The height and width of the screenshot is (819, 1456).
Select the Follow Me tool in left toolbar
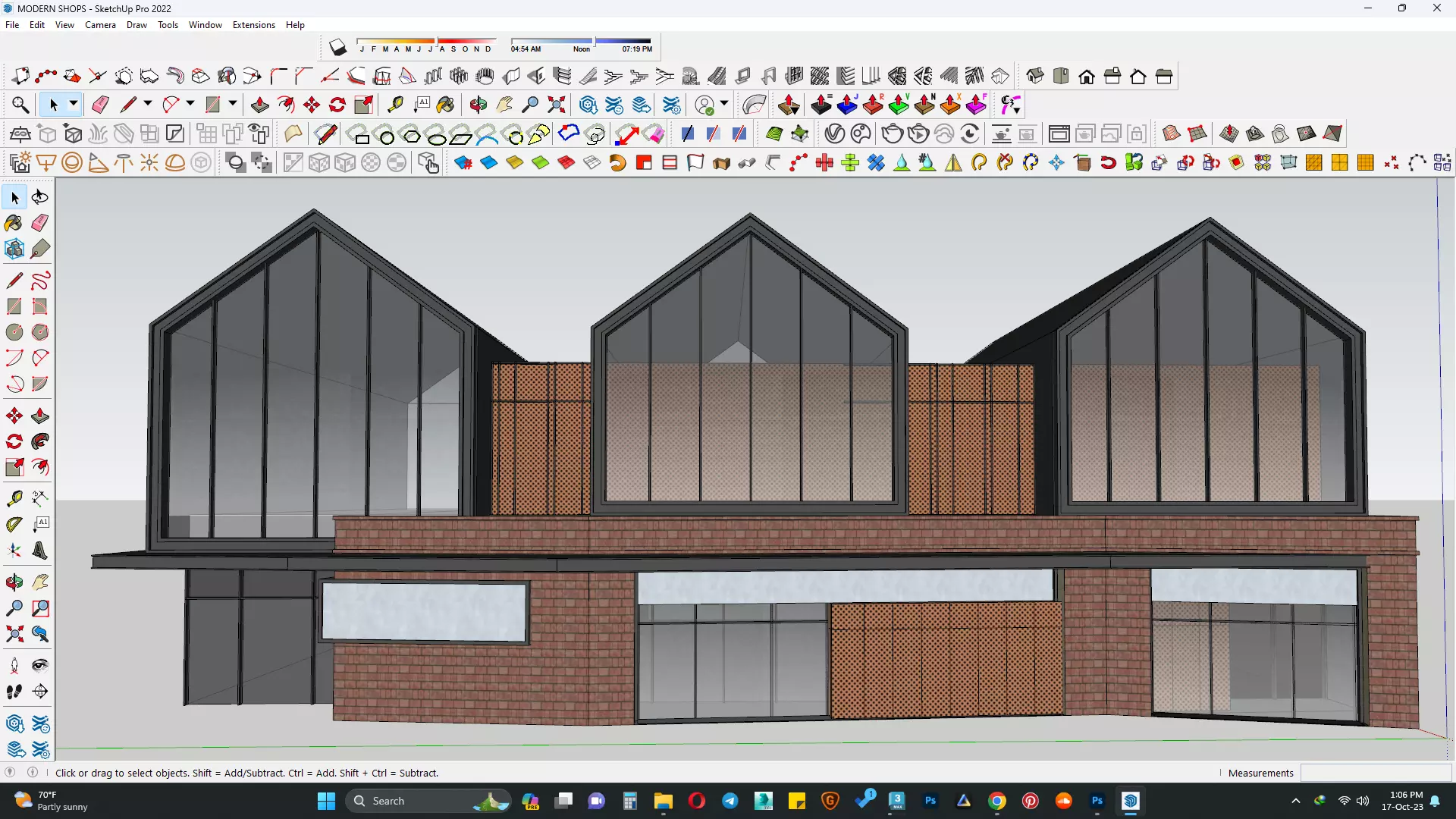tap(40, 441)
